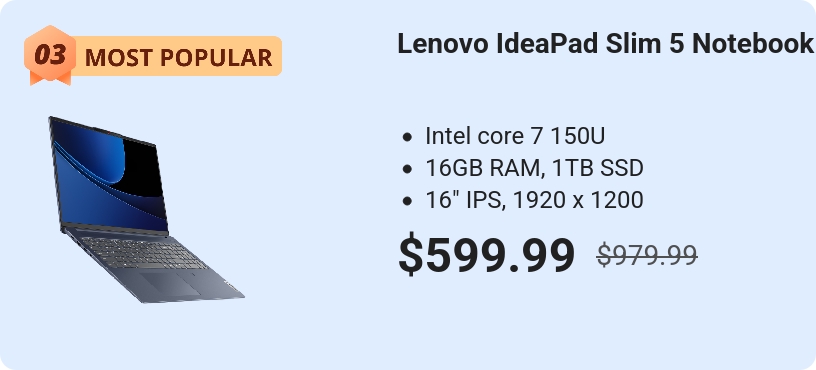
Task: Select the 16" IPS, 1920 x 1200 spec
Action: pos(534,200)
